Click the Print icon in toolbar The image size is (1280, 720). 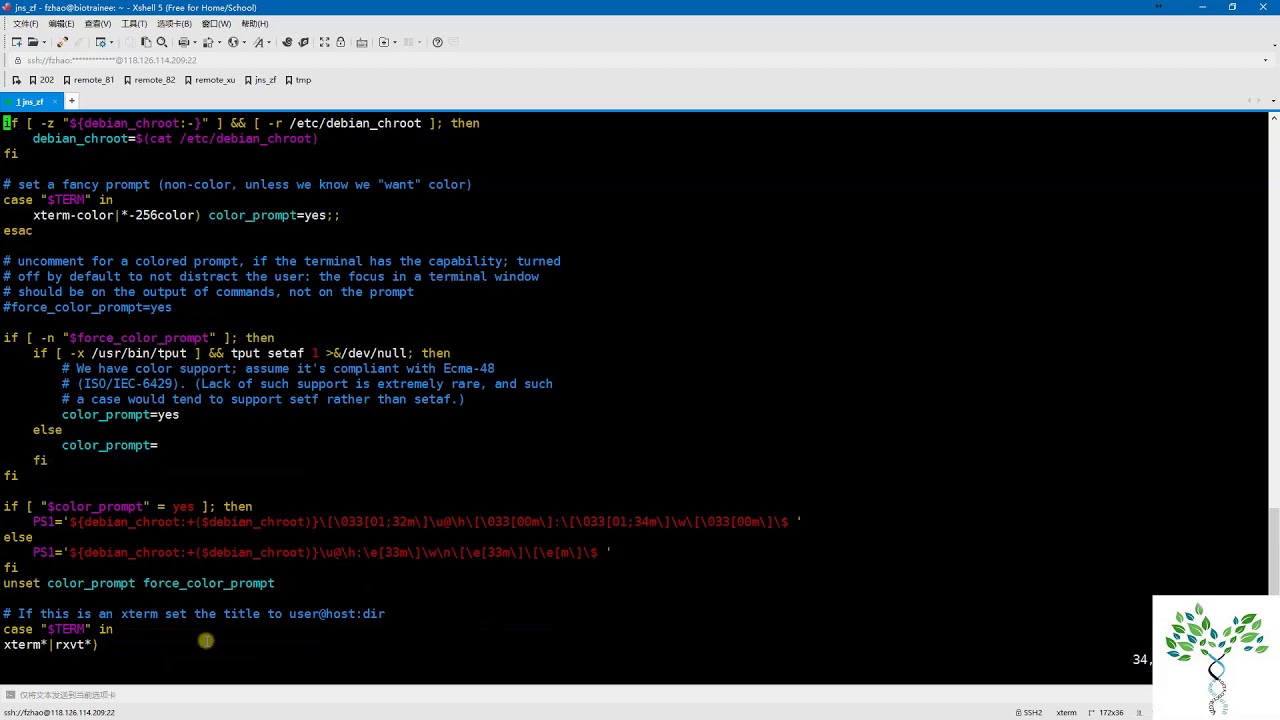(183, 42)
